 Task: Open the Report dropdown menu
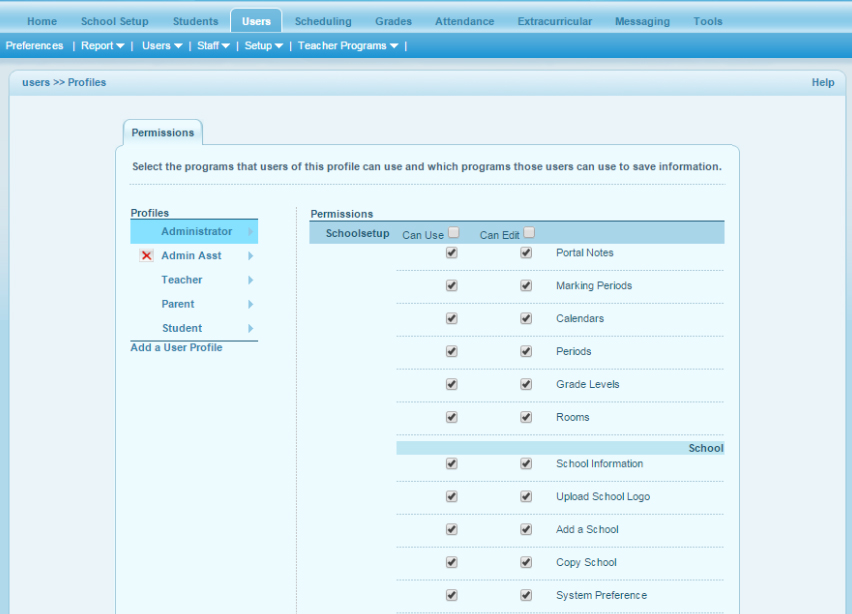pos(103,46)
